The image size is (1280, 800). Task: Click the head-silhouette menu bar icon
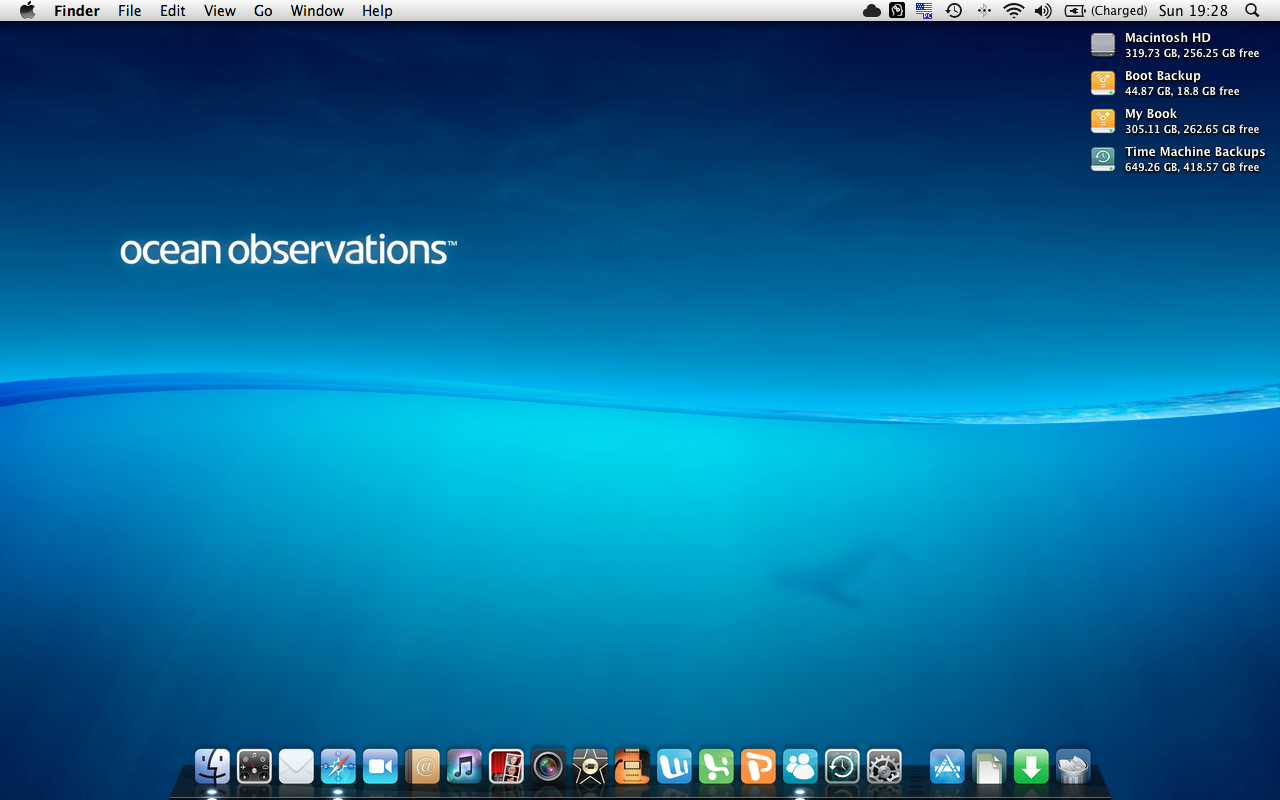(x=897, y=11)
